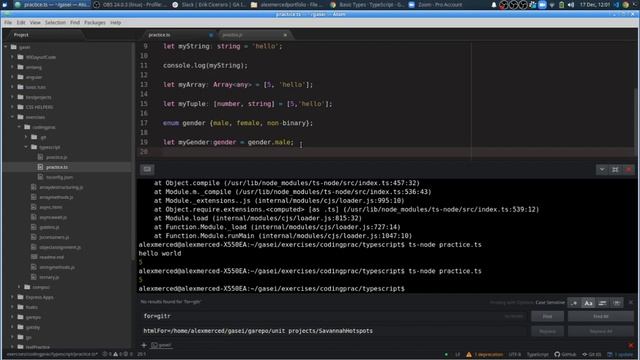Image resolution: width=640 pixels, height=360 pixels.
Task: Click the UTF-8 encoding in status bar
Action: point(514,354)
